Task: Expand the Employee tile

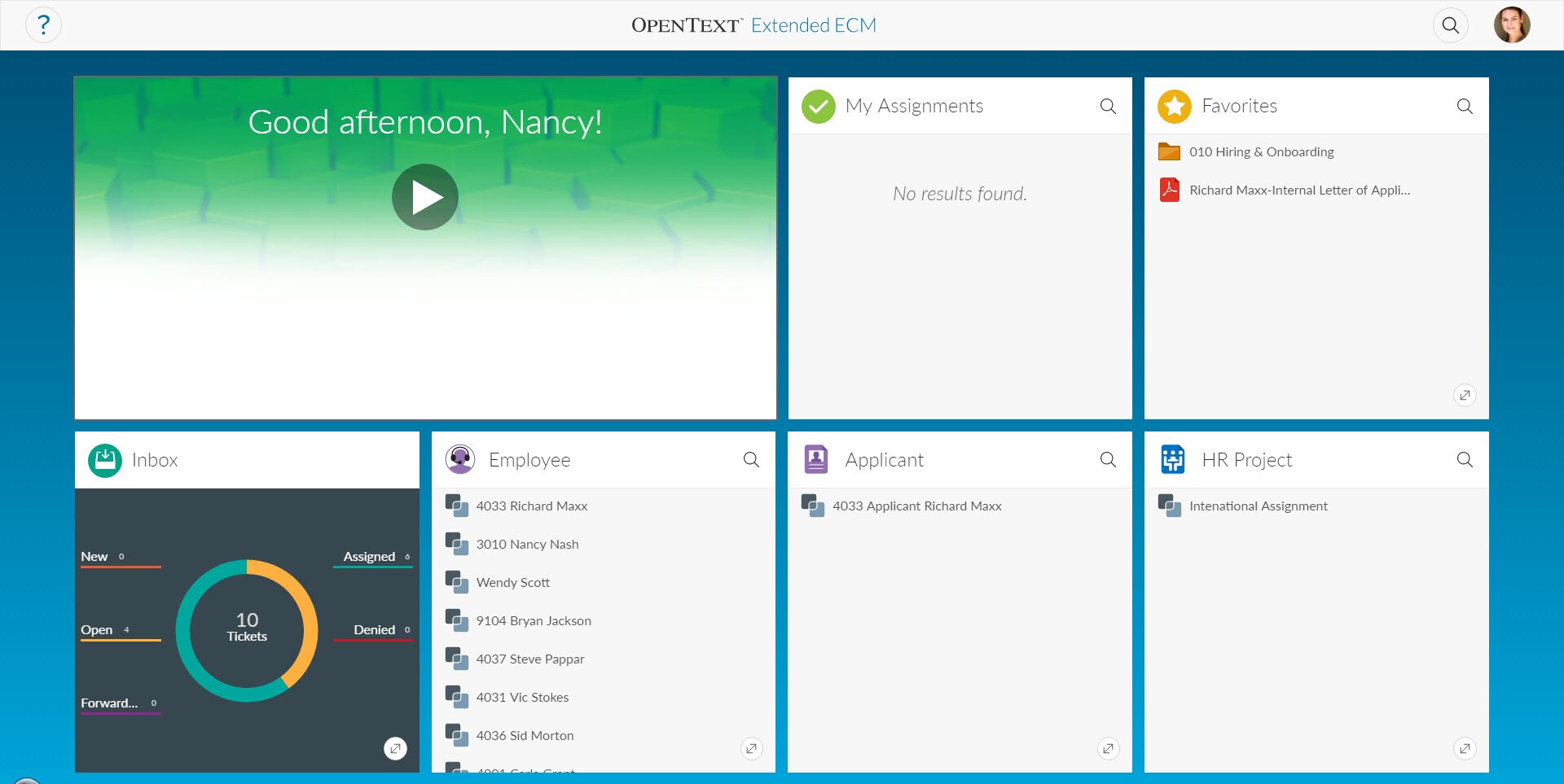Action: pyautogui.click(x=751, y=748)
